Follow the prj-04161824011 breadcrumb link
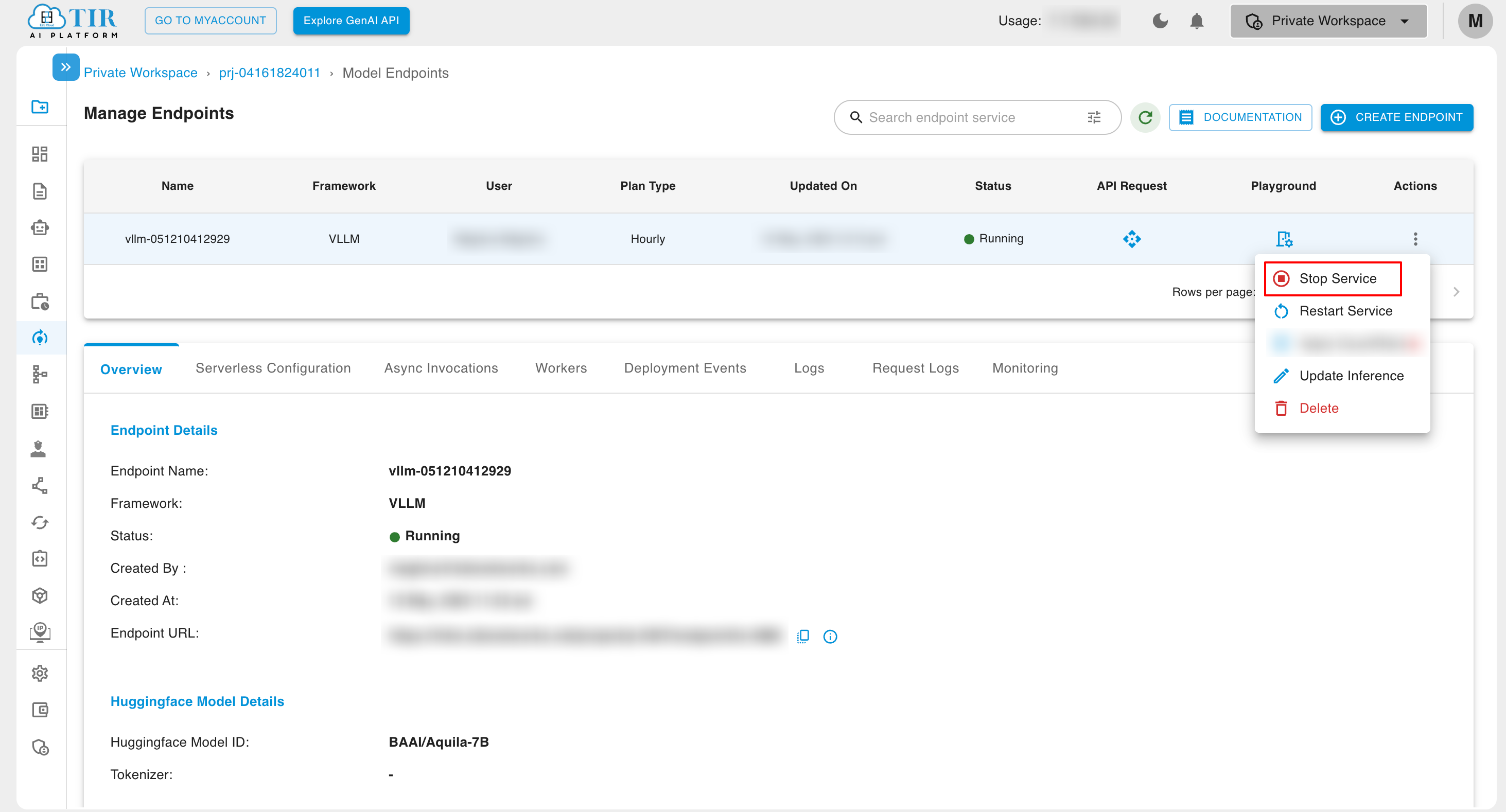Screen dimensions: 1506x812 (270, 73)
